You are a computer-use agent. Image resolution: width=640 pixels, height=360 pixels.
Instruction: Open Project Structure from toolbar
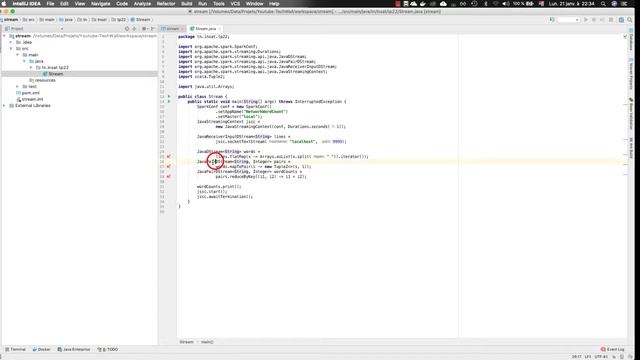click(621, 20)
